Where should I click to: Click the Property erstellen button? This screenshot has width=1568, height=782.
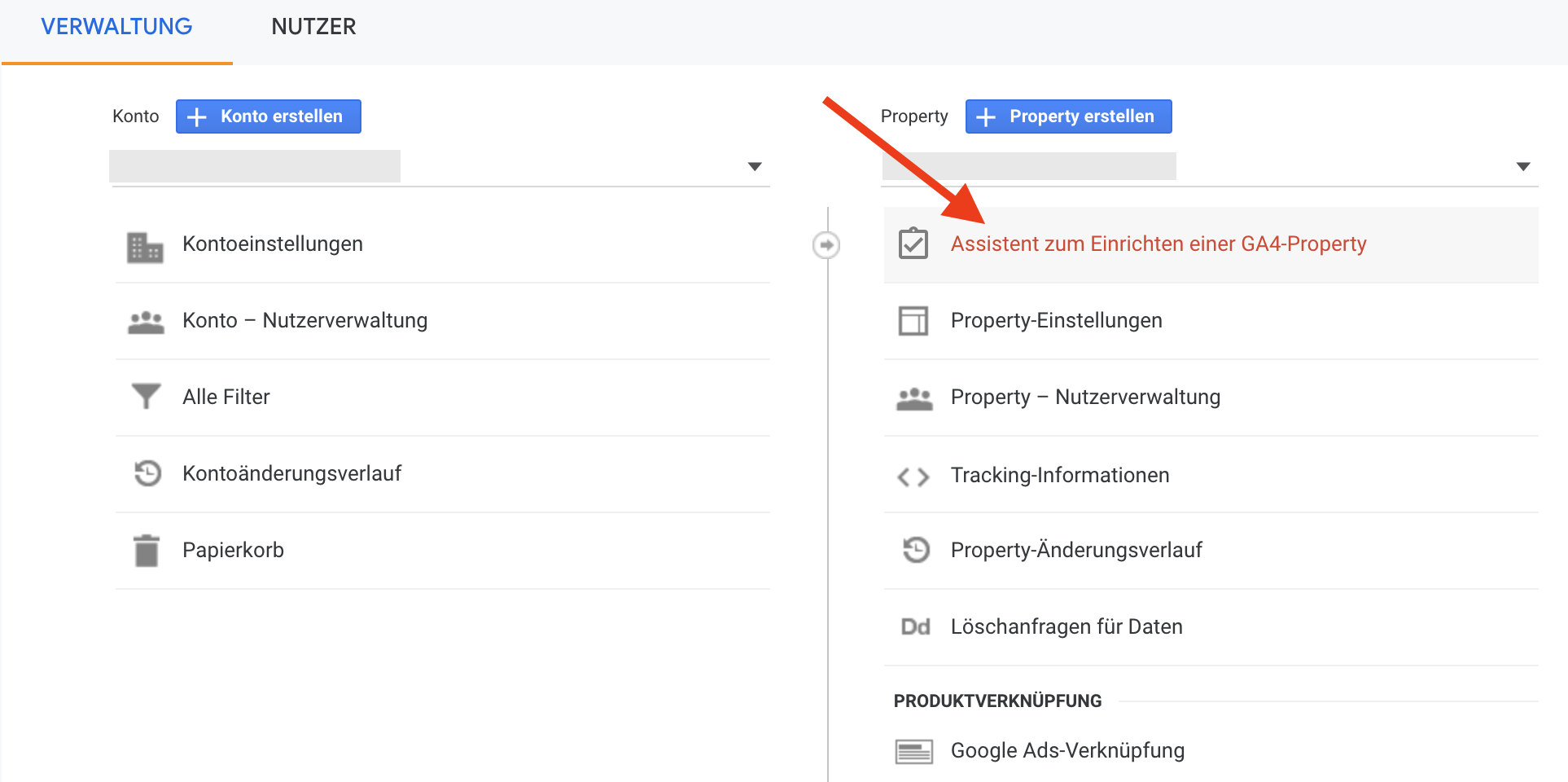pyautogui.click(x=1069, y=116)
